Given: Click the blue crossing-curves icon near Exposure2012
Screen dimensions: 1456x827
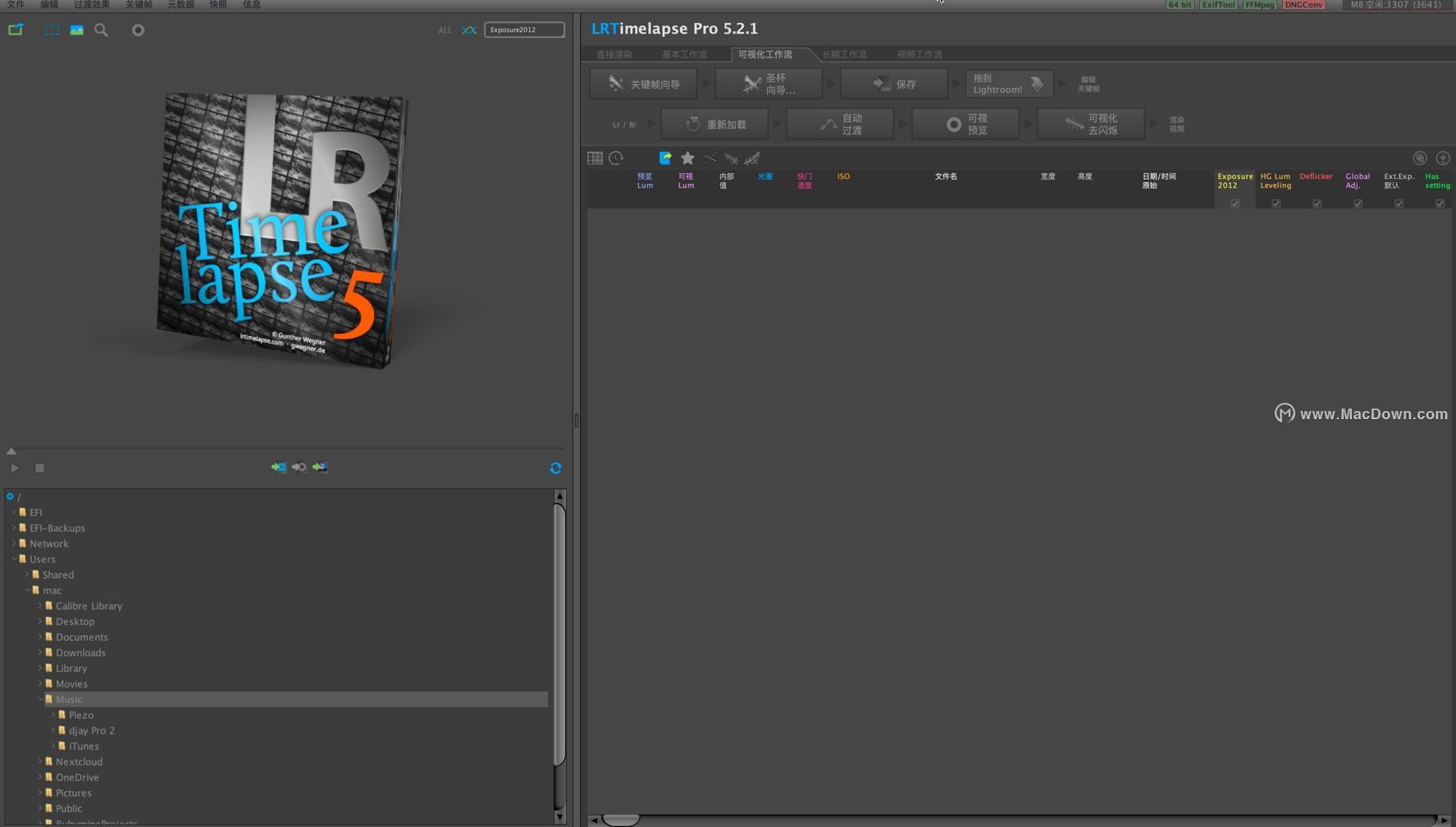Looking at the screenshot, I should (468, 30).
